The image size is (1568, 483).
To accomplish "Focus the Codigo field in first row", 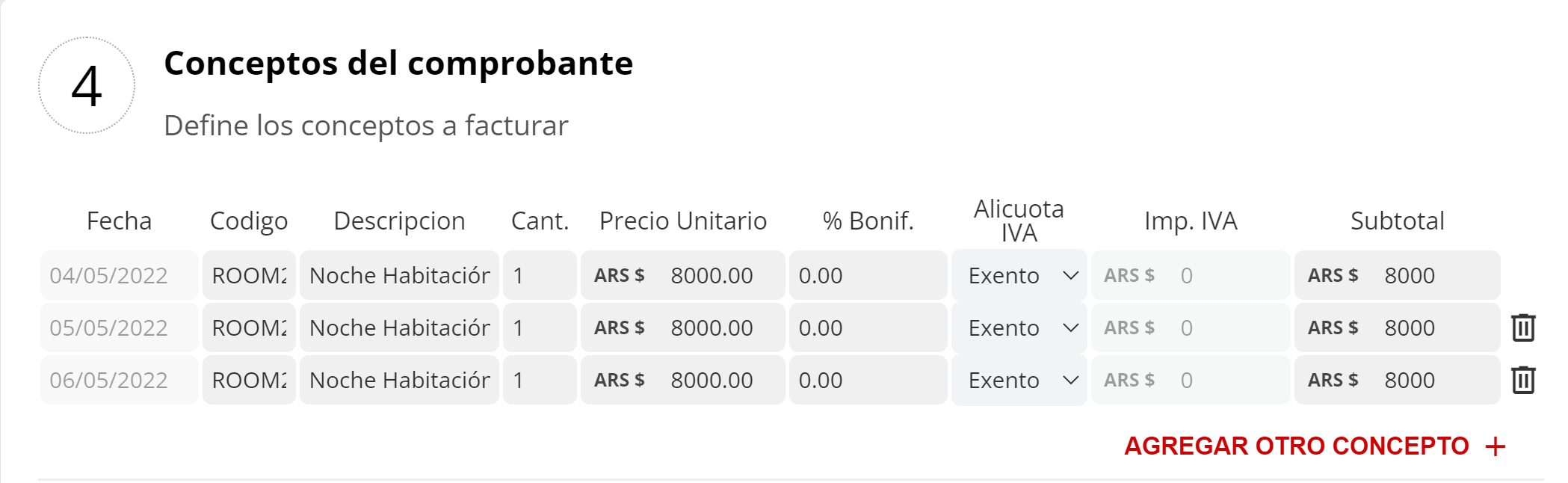I will click(x=249, y=275).
